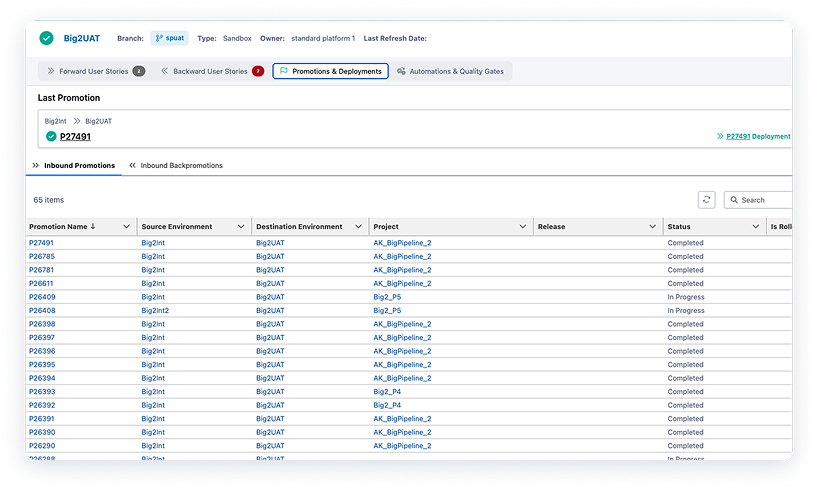Open promotion P26611 in the table

[41, 283]
